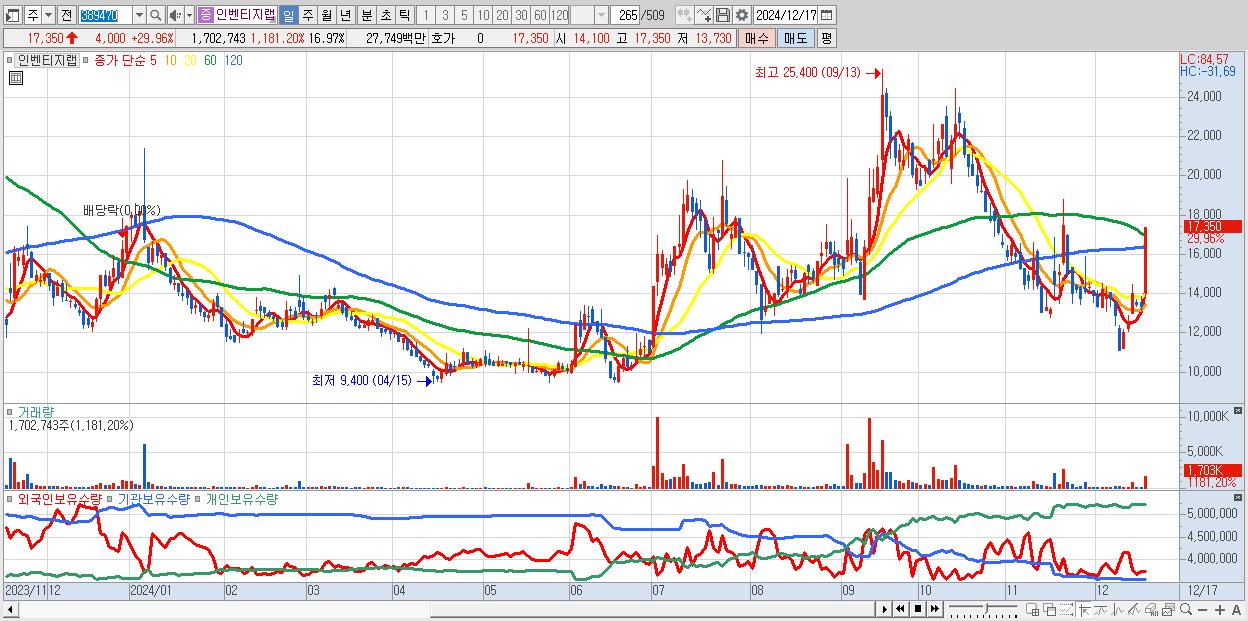
Task: Select the 일 (daily) period toggle
Action: [288, 15]
